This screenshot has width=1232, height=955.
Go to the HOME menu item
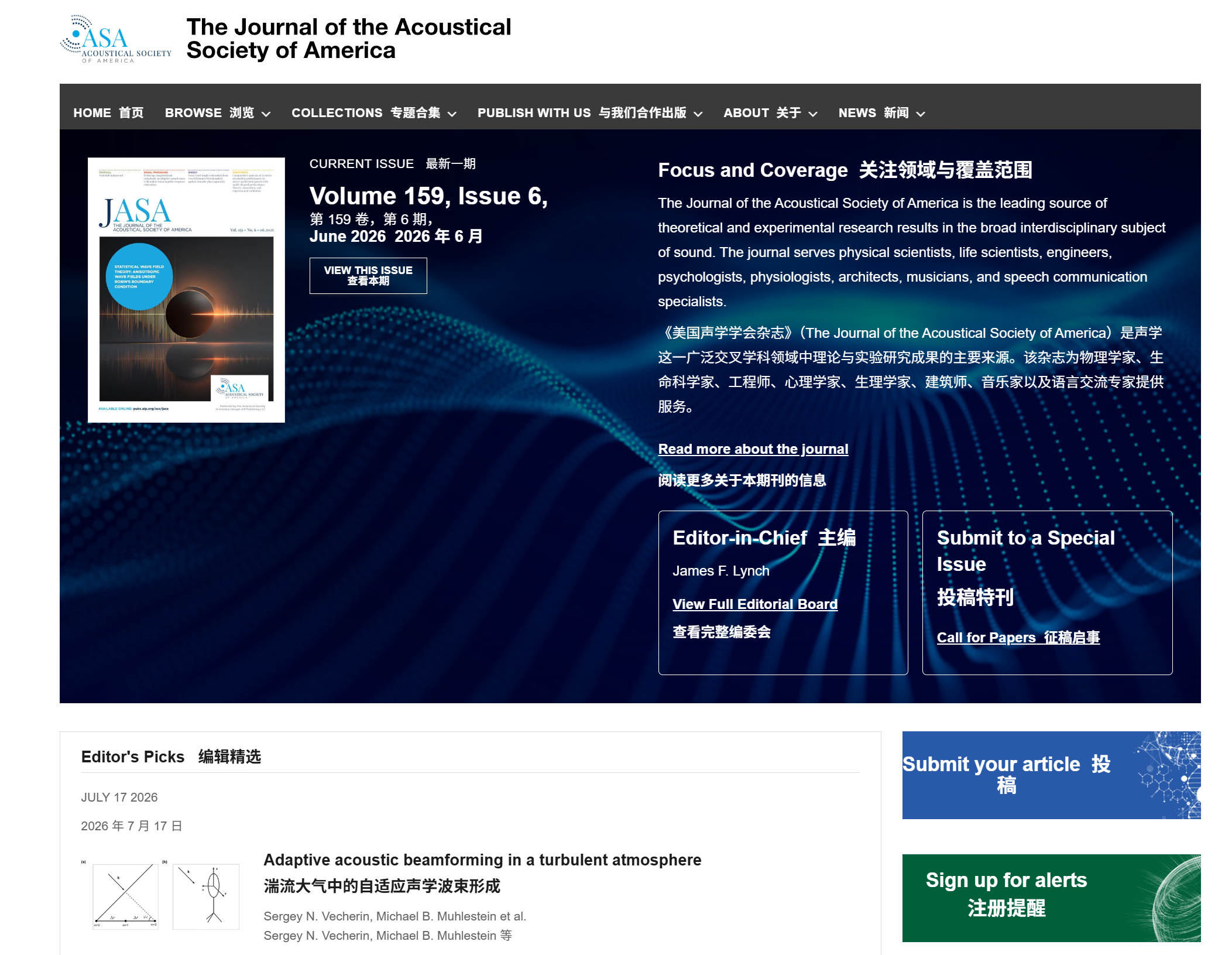point(108,113)
